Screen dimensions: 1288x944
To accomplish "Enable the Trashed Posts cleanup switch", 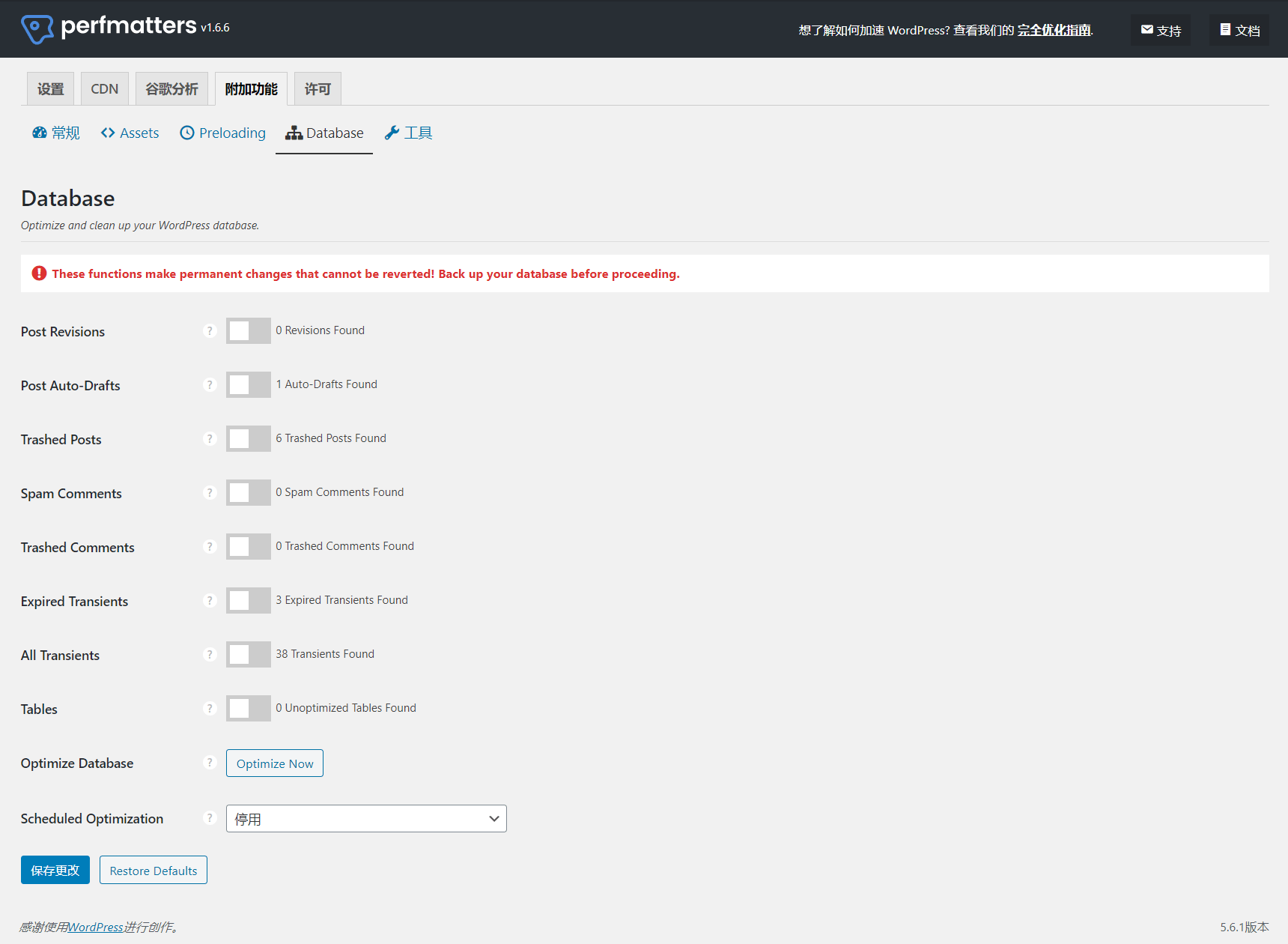I will tap(249, 438).
